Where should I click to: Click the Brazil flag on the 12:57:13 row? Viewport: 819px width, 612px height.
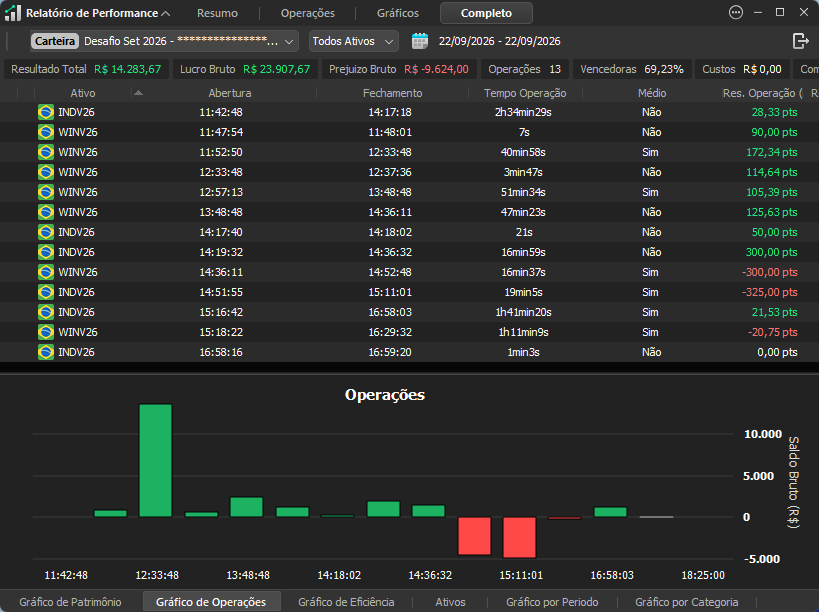coord(46,192)
